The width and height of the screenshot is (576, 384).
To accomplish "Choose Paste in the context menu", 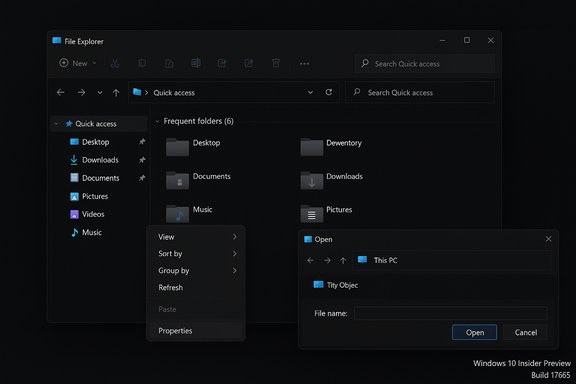I will (196, 309).
